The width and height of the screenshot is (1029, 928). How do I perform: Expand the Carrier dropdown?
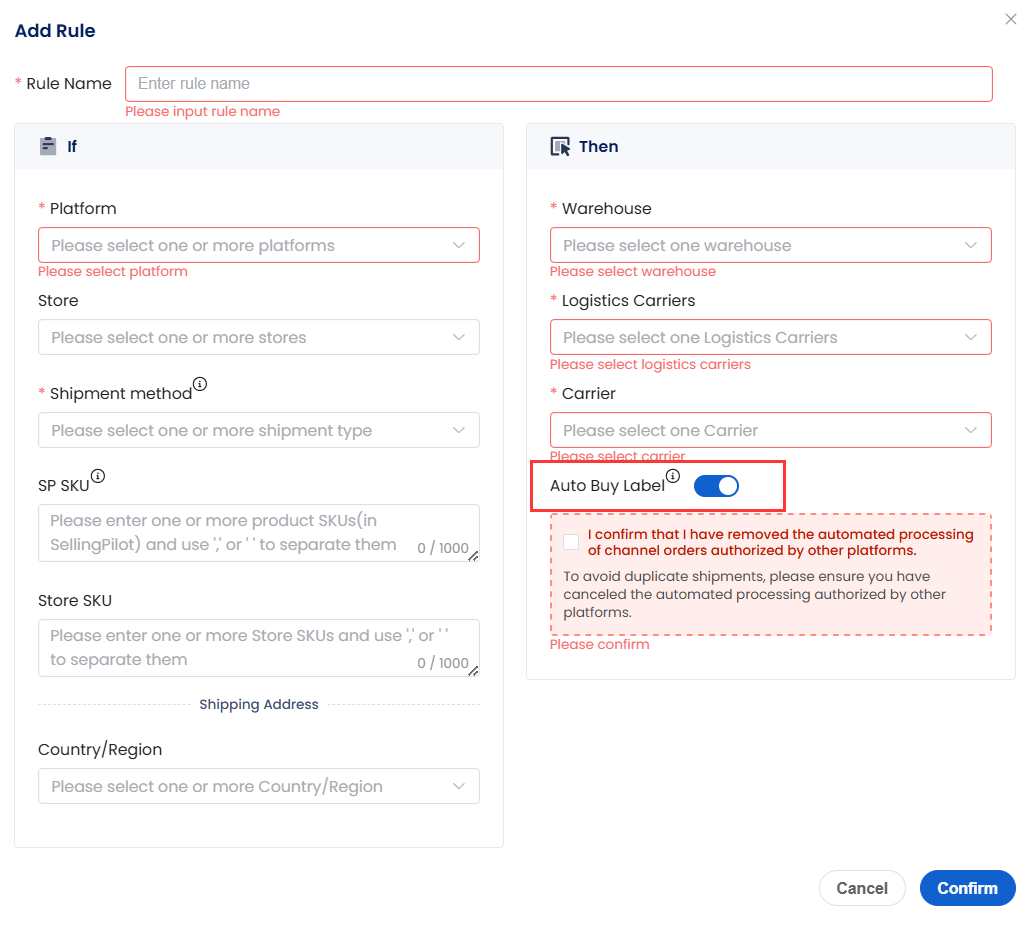[770, 431]
